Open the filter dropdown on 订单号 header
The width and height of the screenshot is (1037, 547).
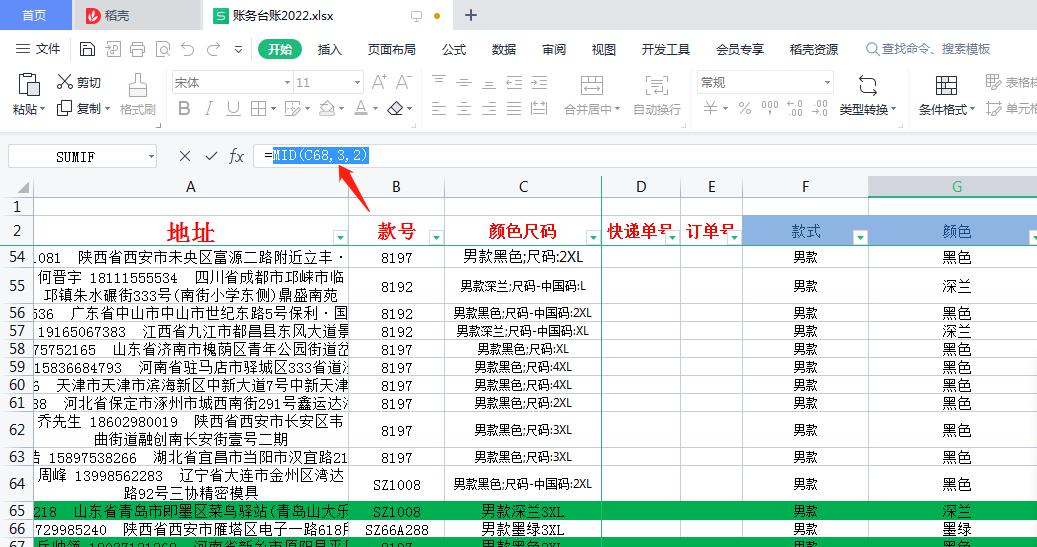[734, 237]
